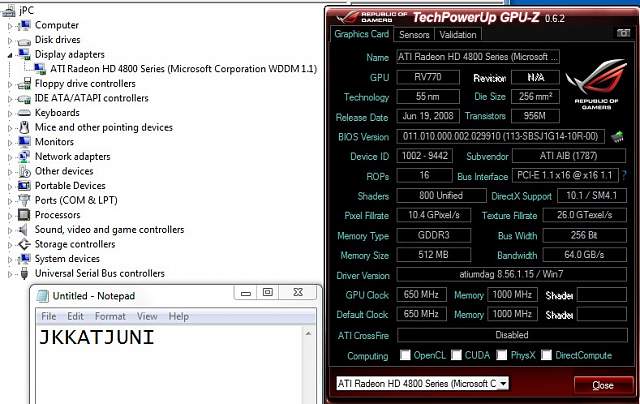Click the BIOS save chip icon in GPU-Z
640x404 pixels.
pos(617,137)
